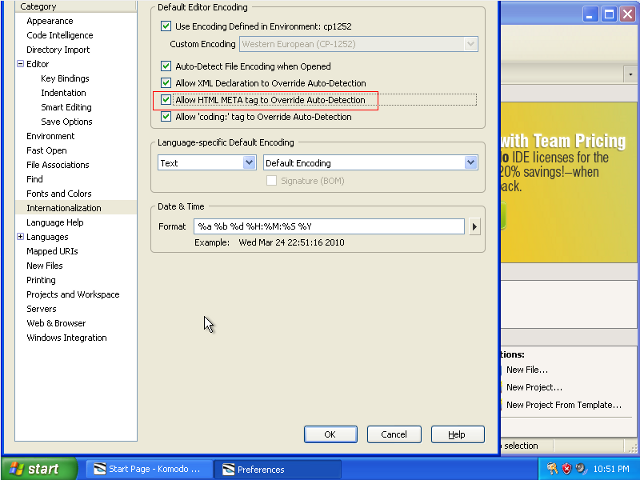Image resolution: width=640 pixels, height=480 pixels.
Task: Select the File Associations category
Action: [58, 165]
